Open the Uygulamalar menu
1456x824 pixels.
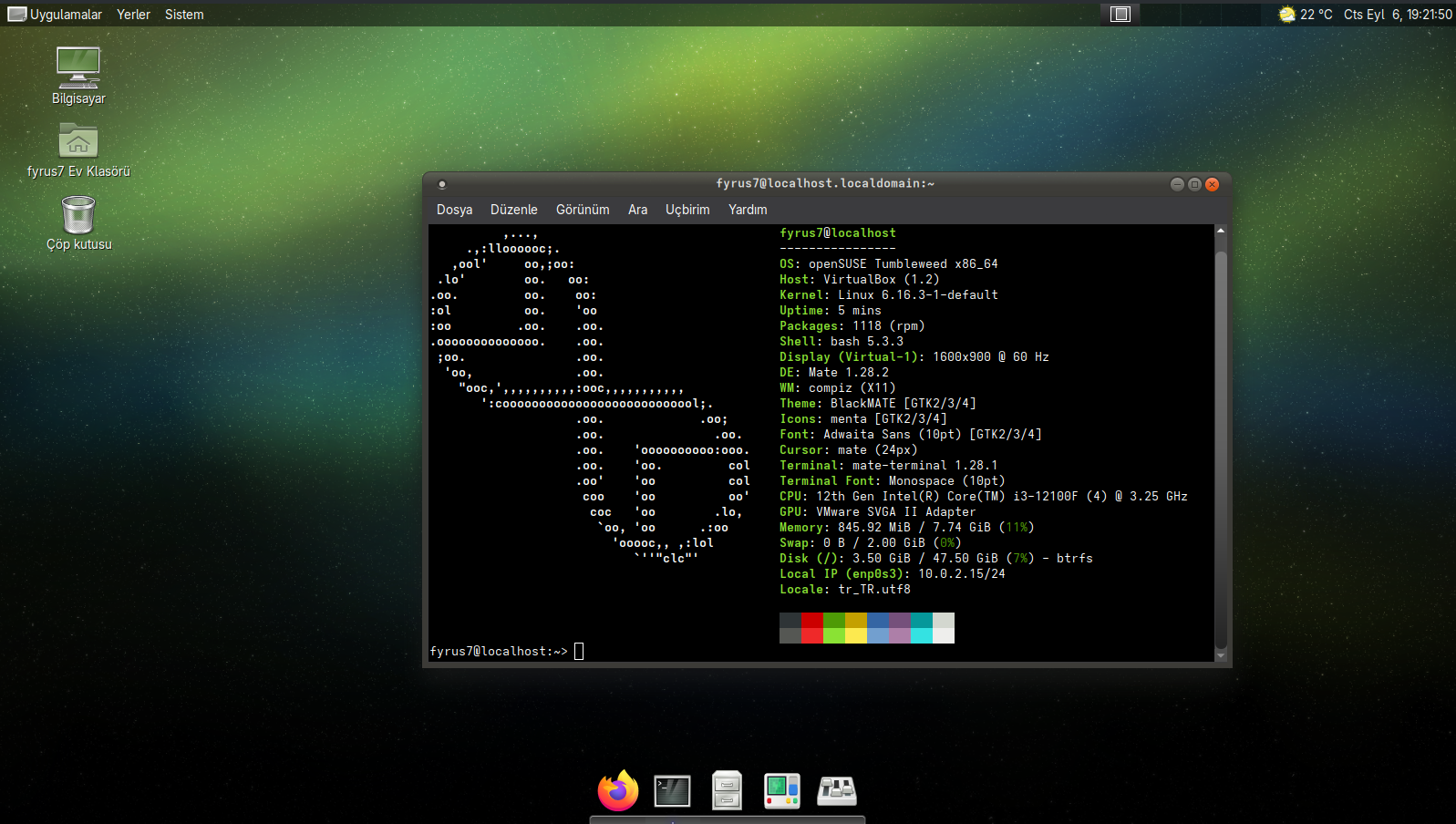pyautogui.click(x=55, y=14)
